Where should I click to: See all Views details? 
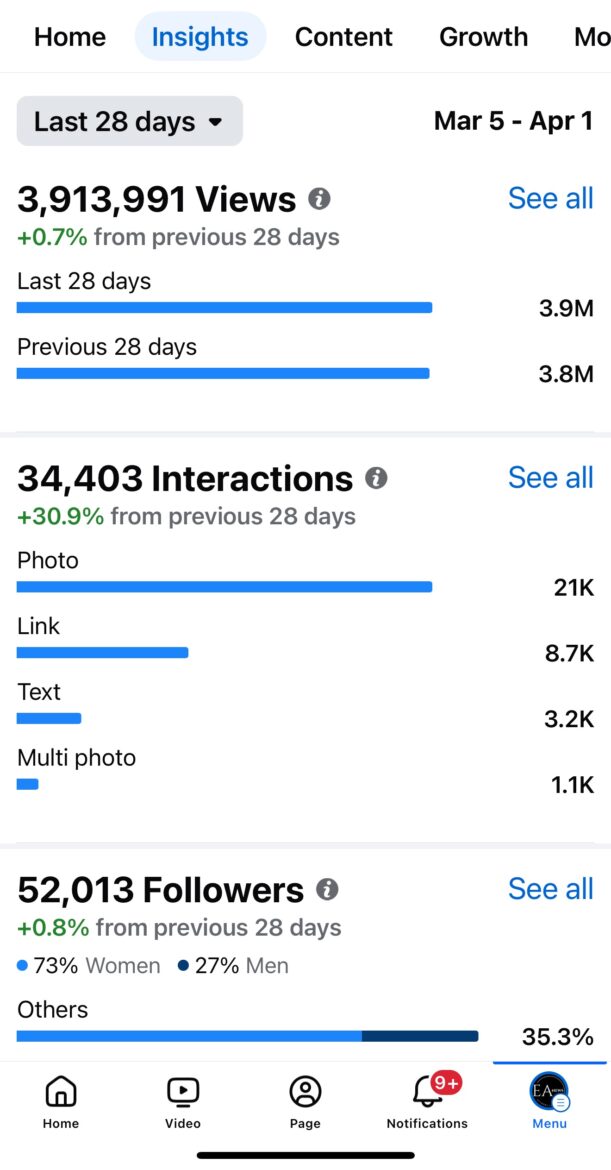550,198
